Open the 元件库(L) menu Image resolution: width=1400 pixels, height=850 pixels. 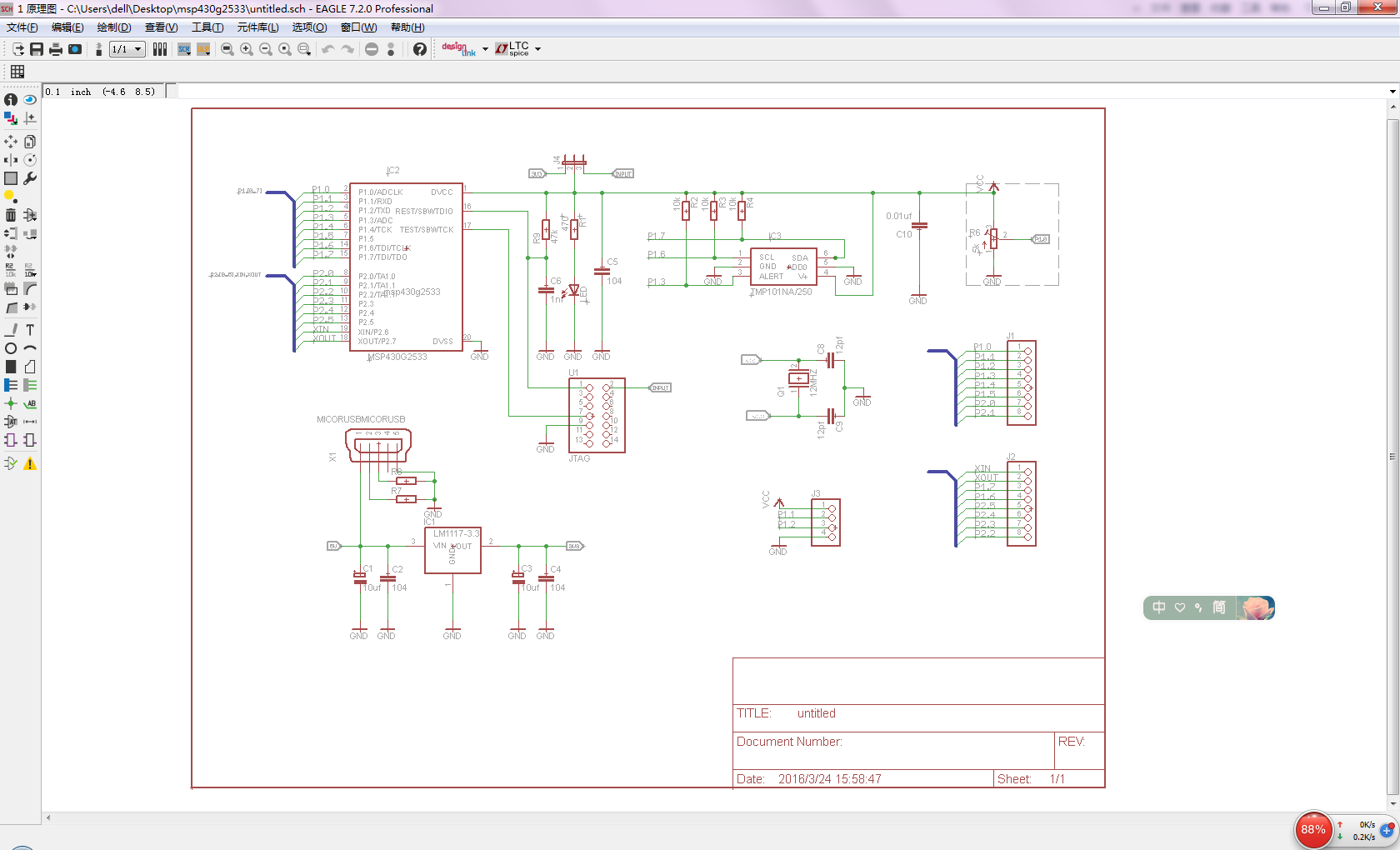257,27
